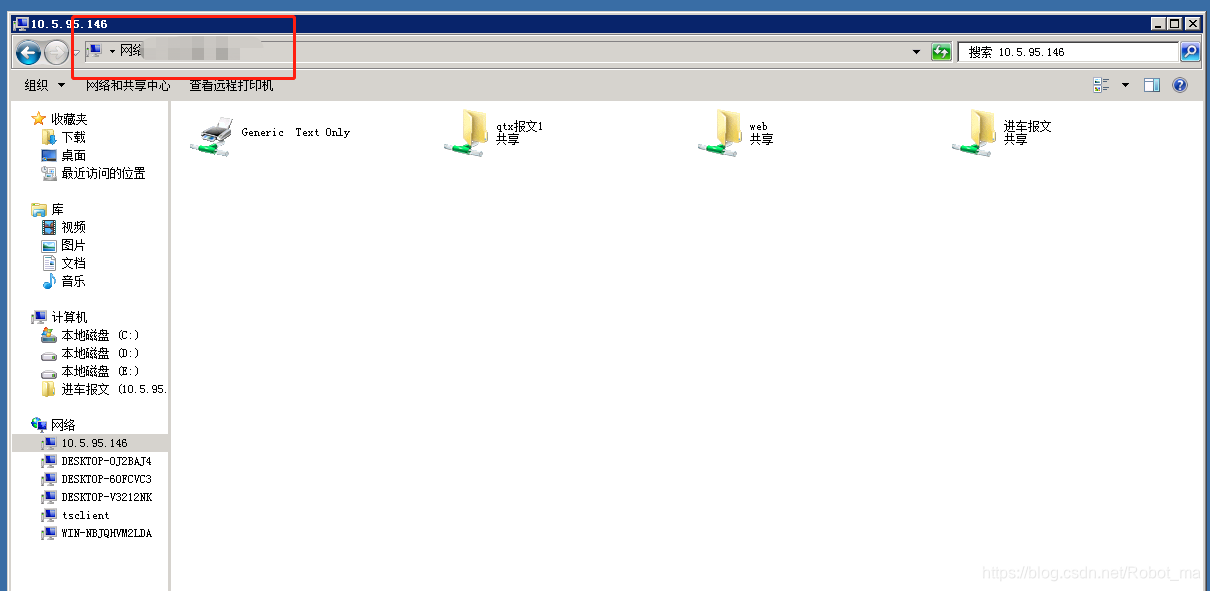
Task: Minimize the 10.5.95.146 window
Action: tap(1158, 23)
